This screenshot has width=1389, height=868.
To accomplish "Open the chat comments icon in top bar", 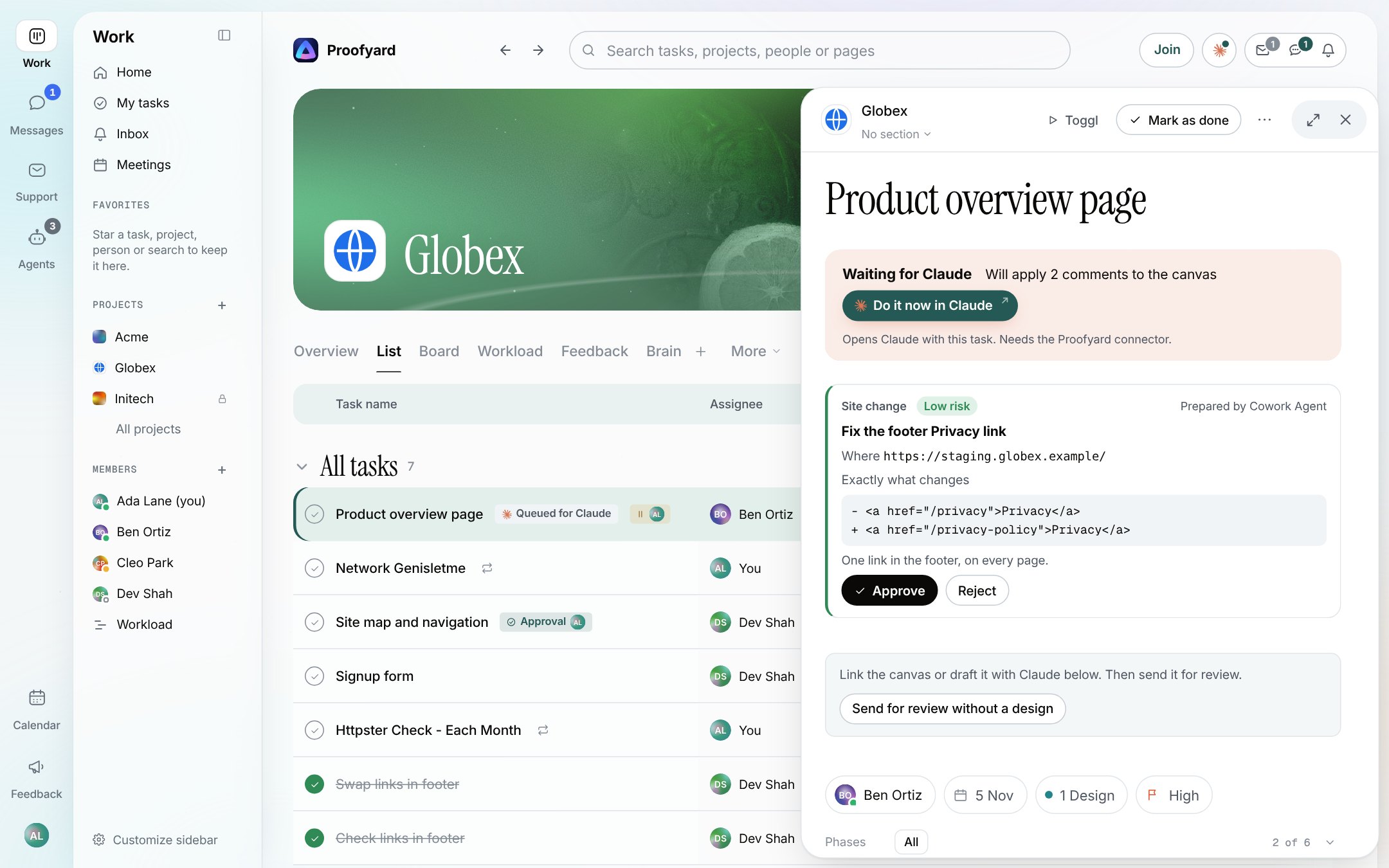I will point(1296,50).
